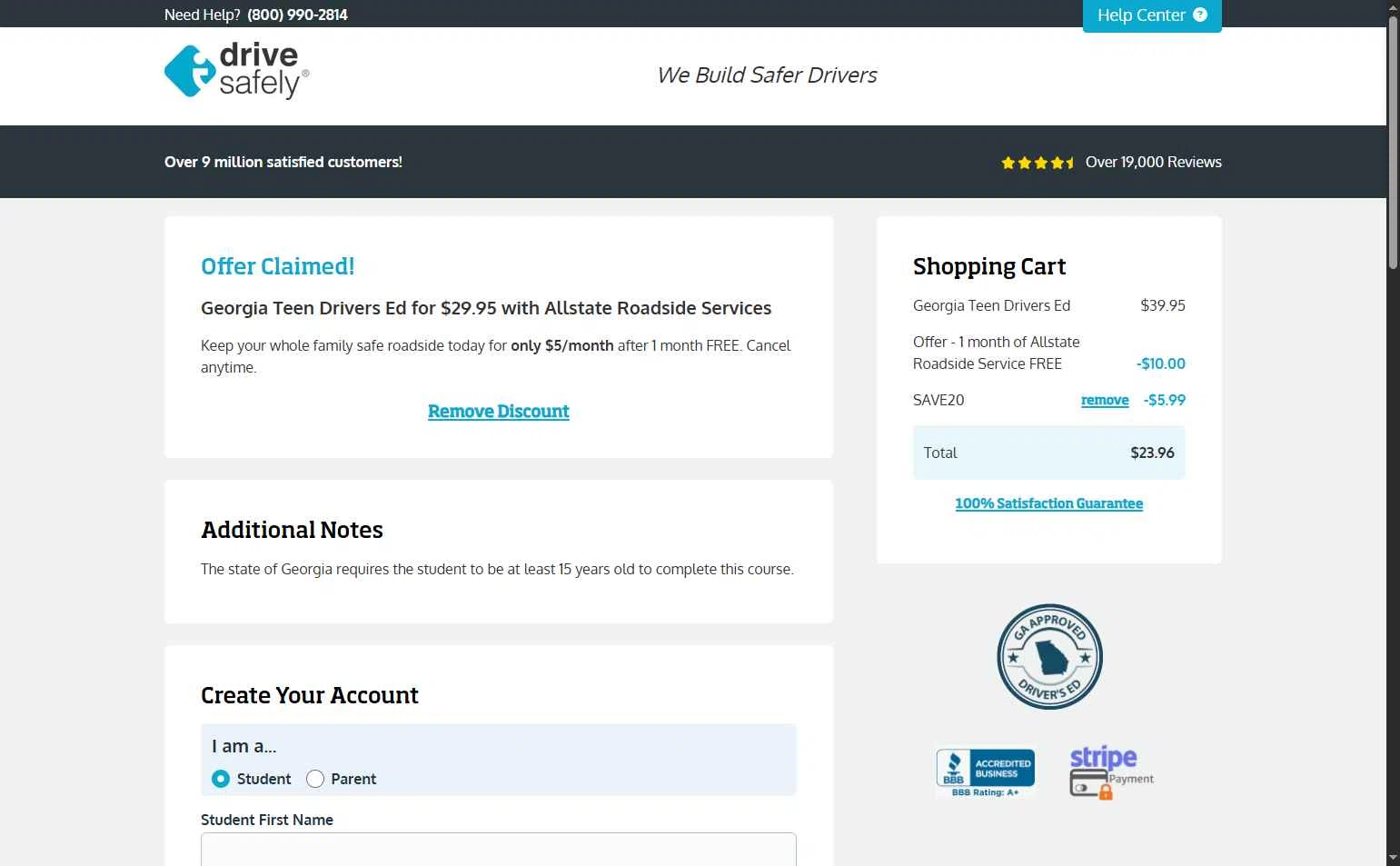Click the Shopping Cart heading
1400x866 pixels.
click(989, 266)
